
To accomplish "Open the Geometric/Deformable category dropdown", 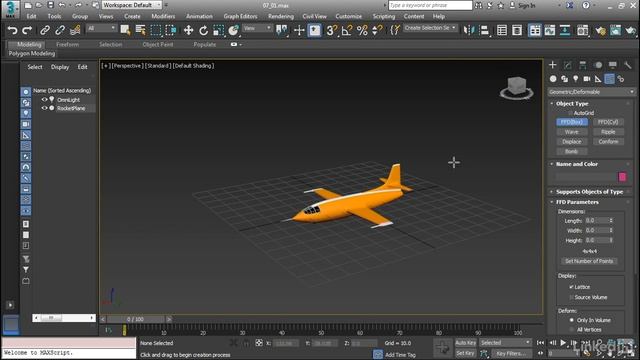I will pos(591,92).
